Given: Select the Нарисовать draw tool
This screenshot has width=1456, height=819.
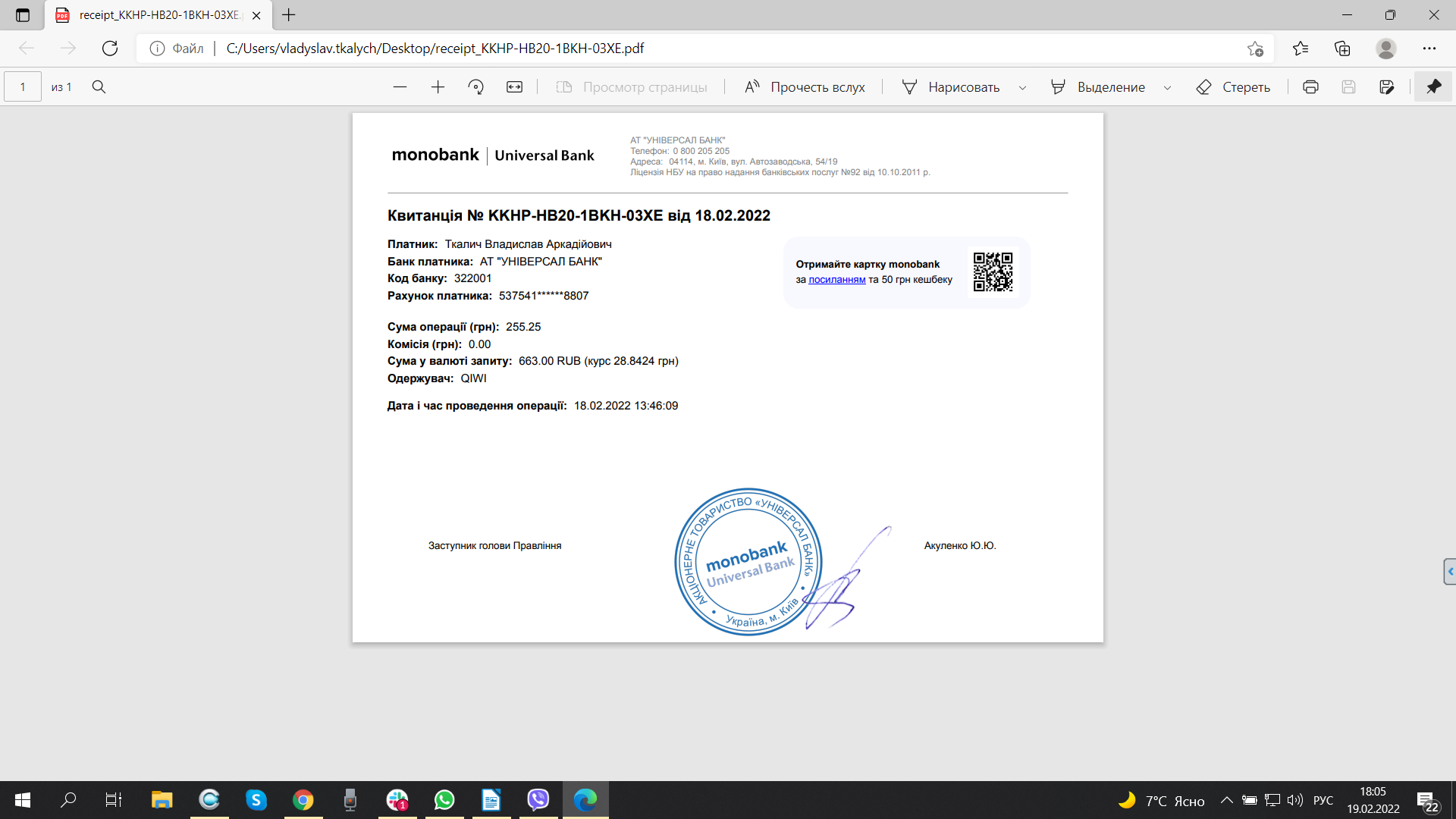Looking at the screenshot, I should pos(950,87).
